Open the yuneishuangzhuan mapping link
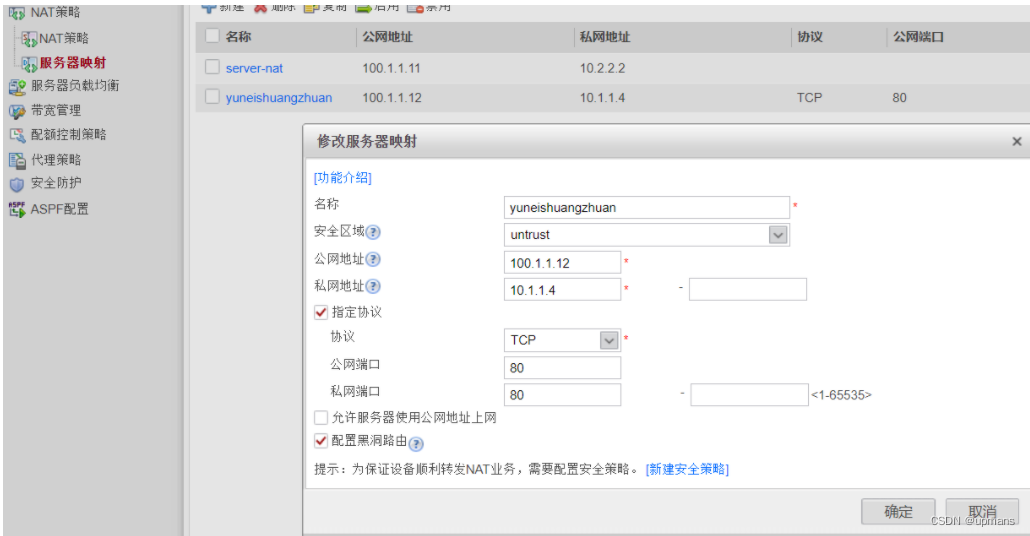 tap(279, 98)
